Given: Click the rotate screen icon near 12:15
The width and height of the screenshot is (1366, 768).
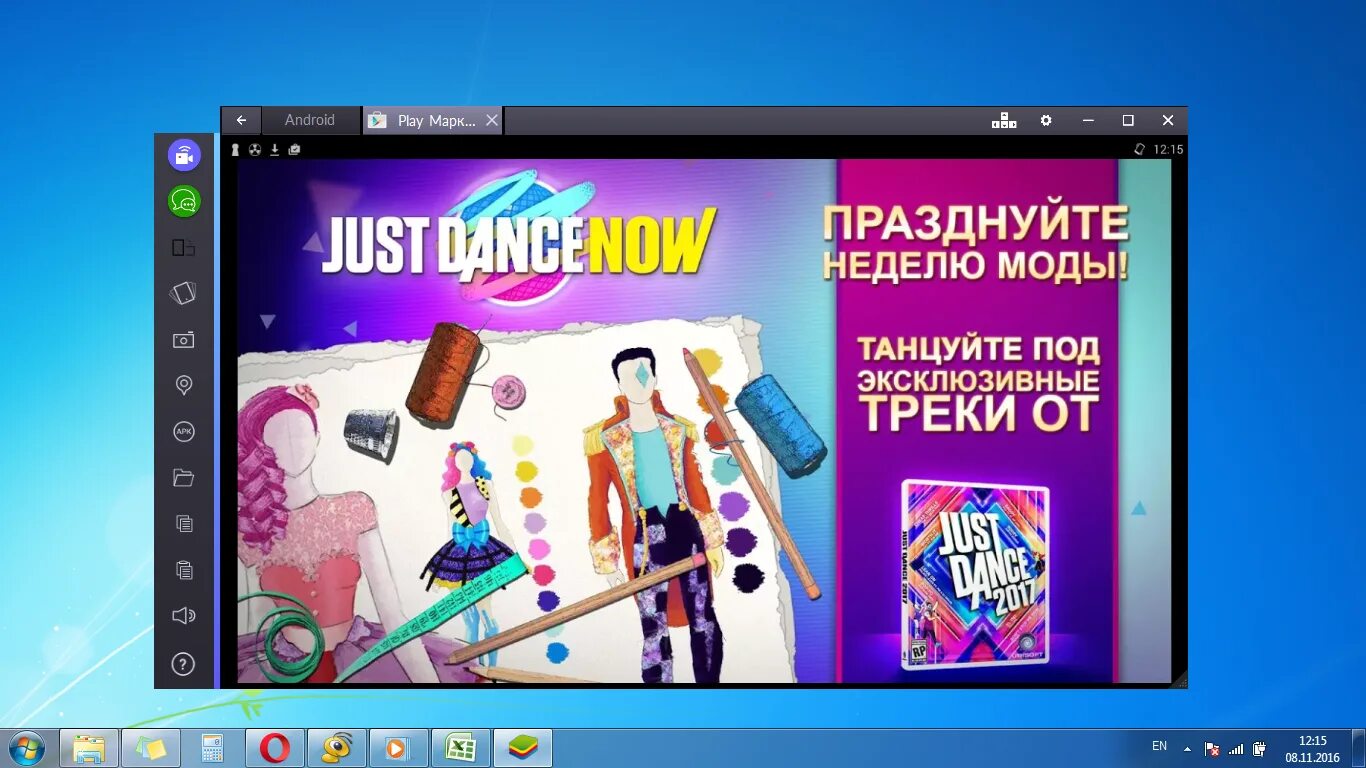Looking at the screenshot, I should [x=1139, y=149].
